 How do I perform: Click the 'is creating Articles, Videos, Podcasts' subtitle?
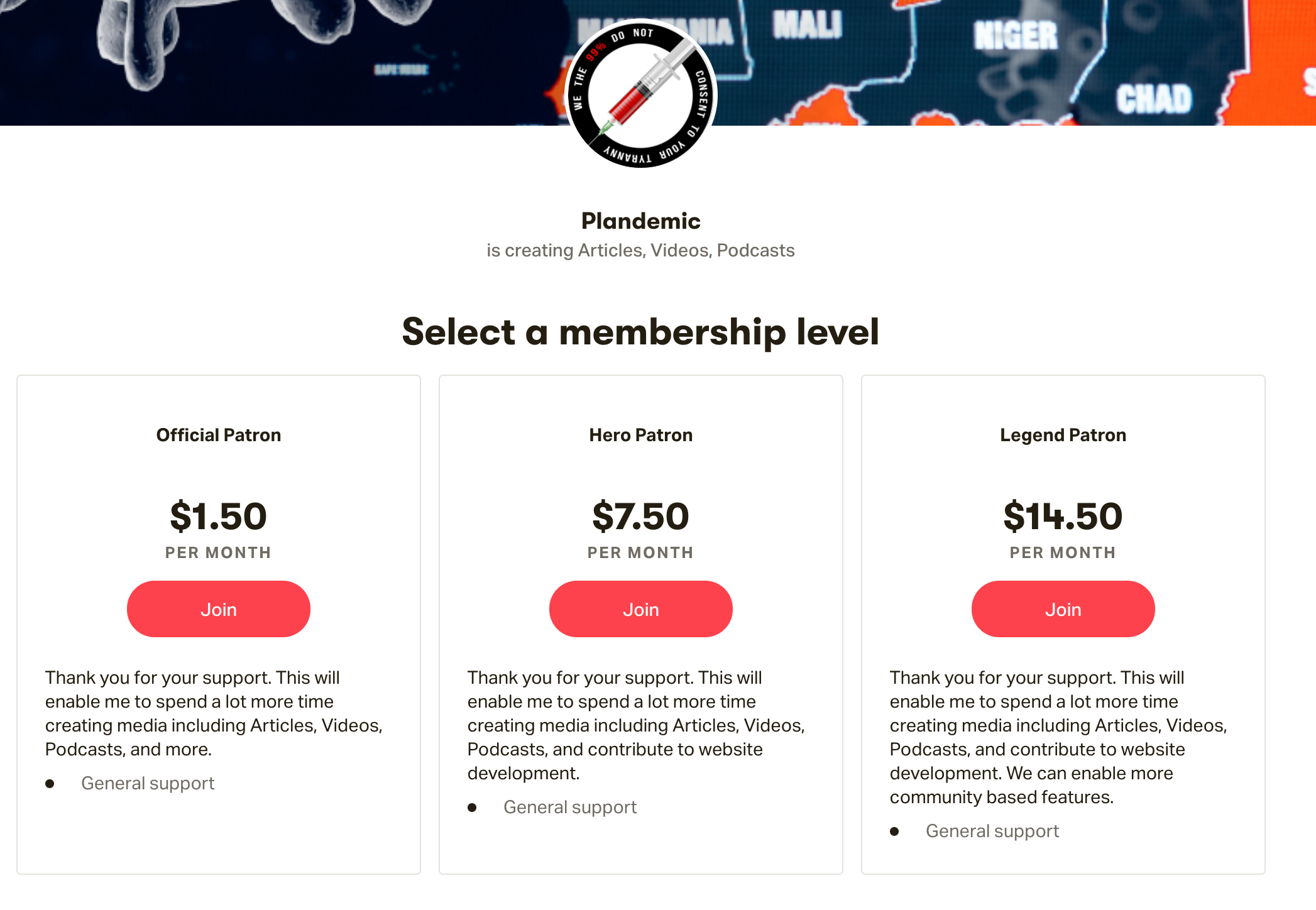tap(640, 250)
